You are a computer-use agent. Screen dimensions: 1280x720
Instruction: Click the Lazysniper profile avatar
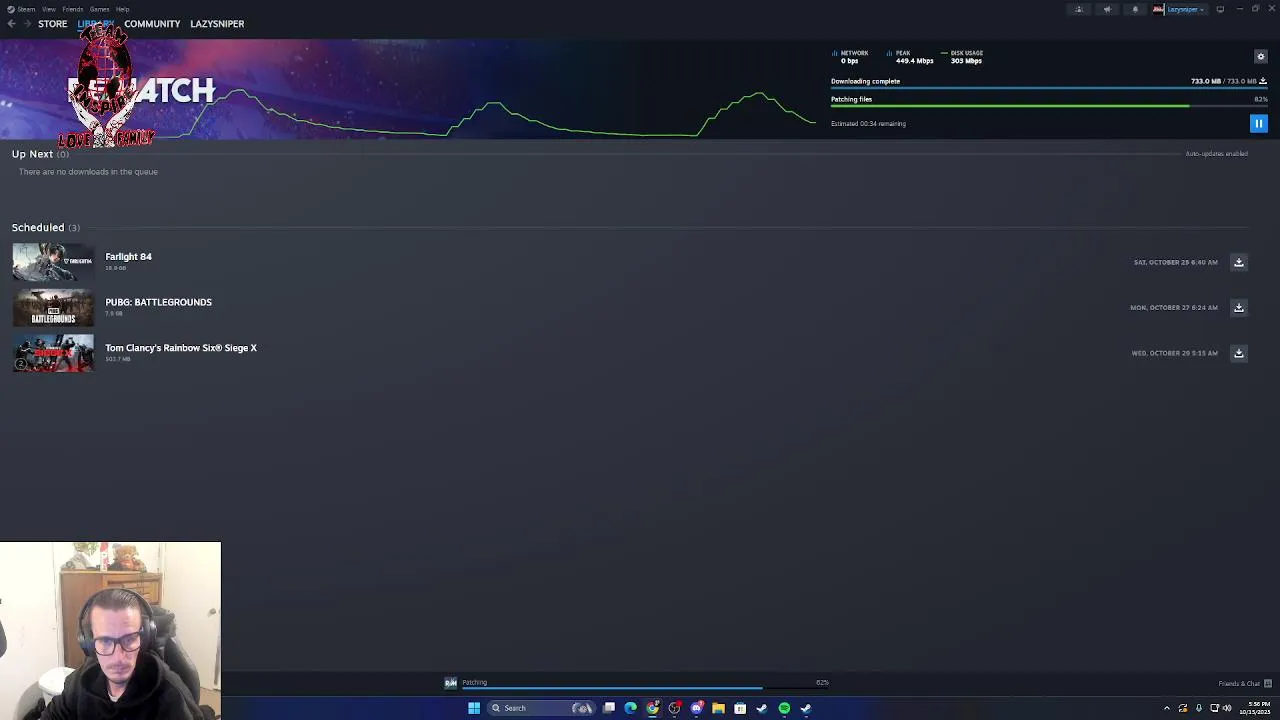tap(1158, 9)
